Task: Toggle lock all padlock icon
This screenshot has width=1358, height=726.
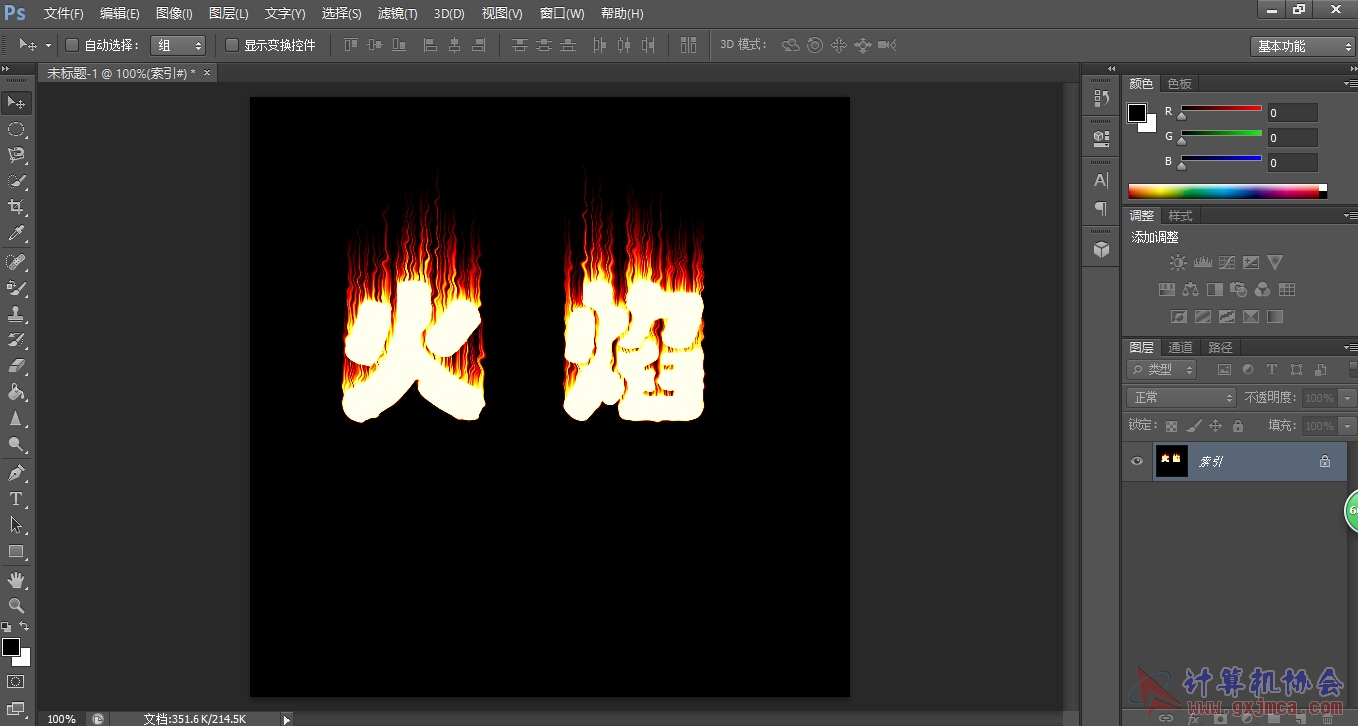Action: click(1238, 426)
